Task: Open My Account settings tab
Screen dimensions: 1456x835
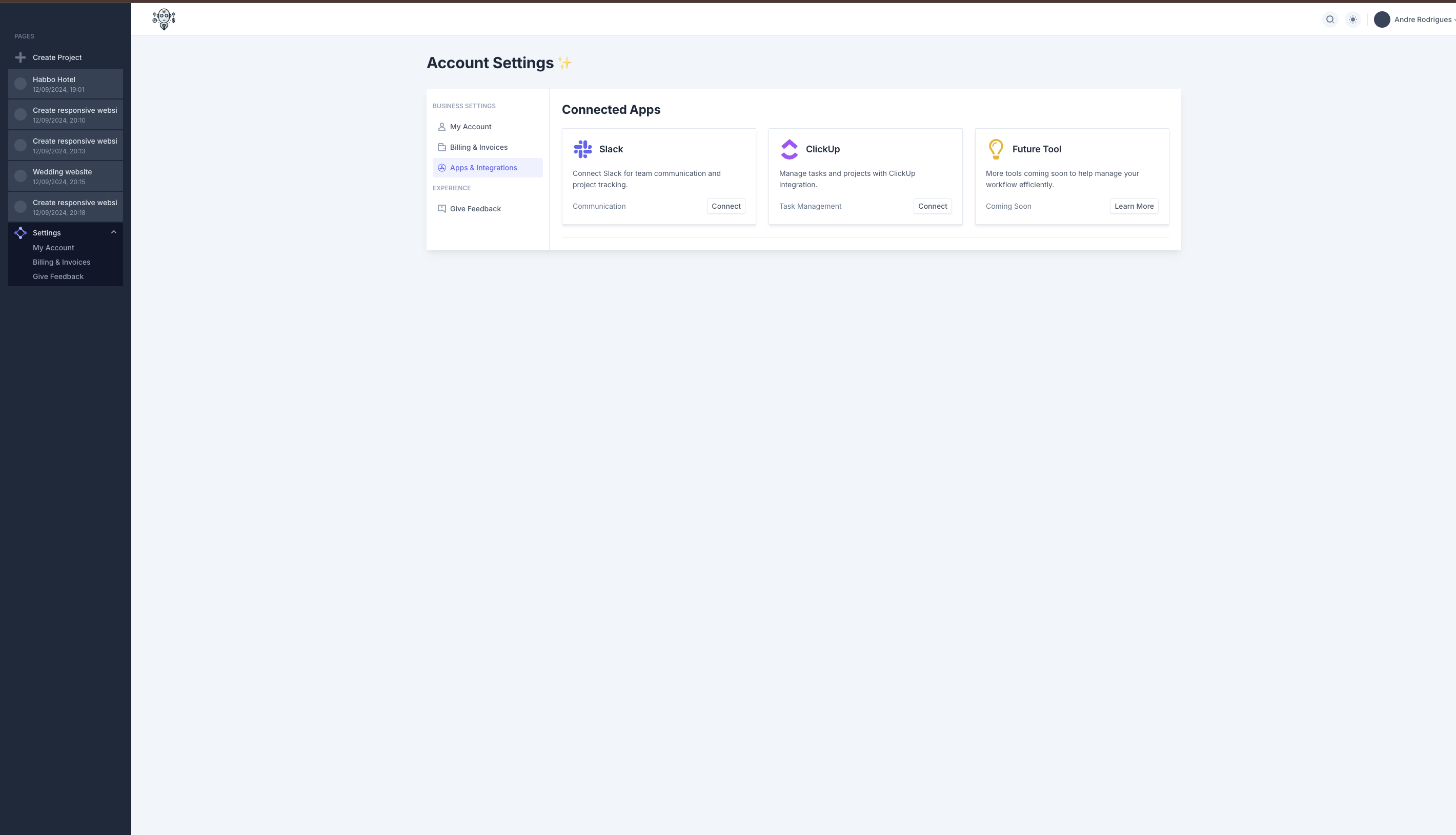Action: 470,127
